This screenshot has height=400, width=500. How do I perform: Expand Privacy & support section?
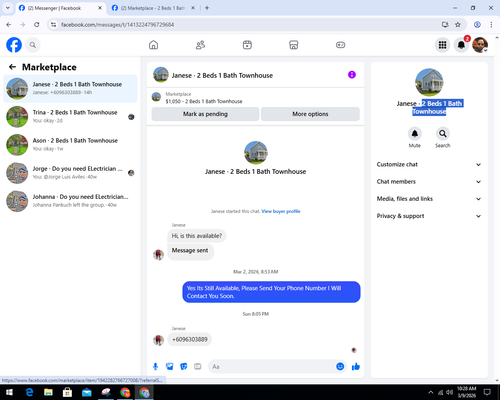point(429,216)
